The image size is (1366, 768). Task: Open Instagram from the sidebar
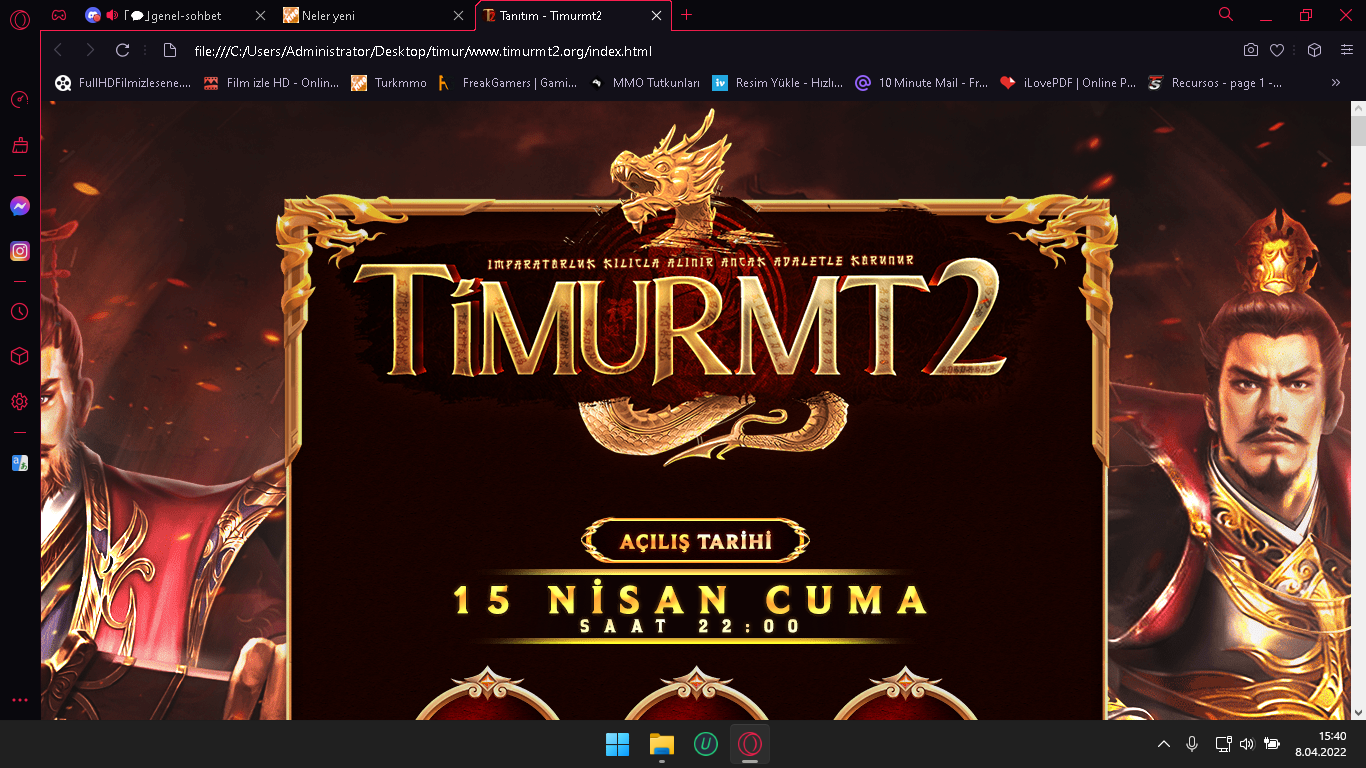pyautogui.click(x=19, y=251)
